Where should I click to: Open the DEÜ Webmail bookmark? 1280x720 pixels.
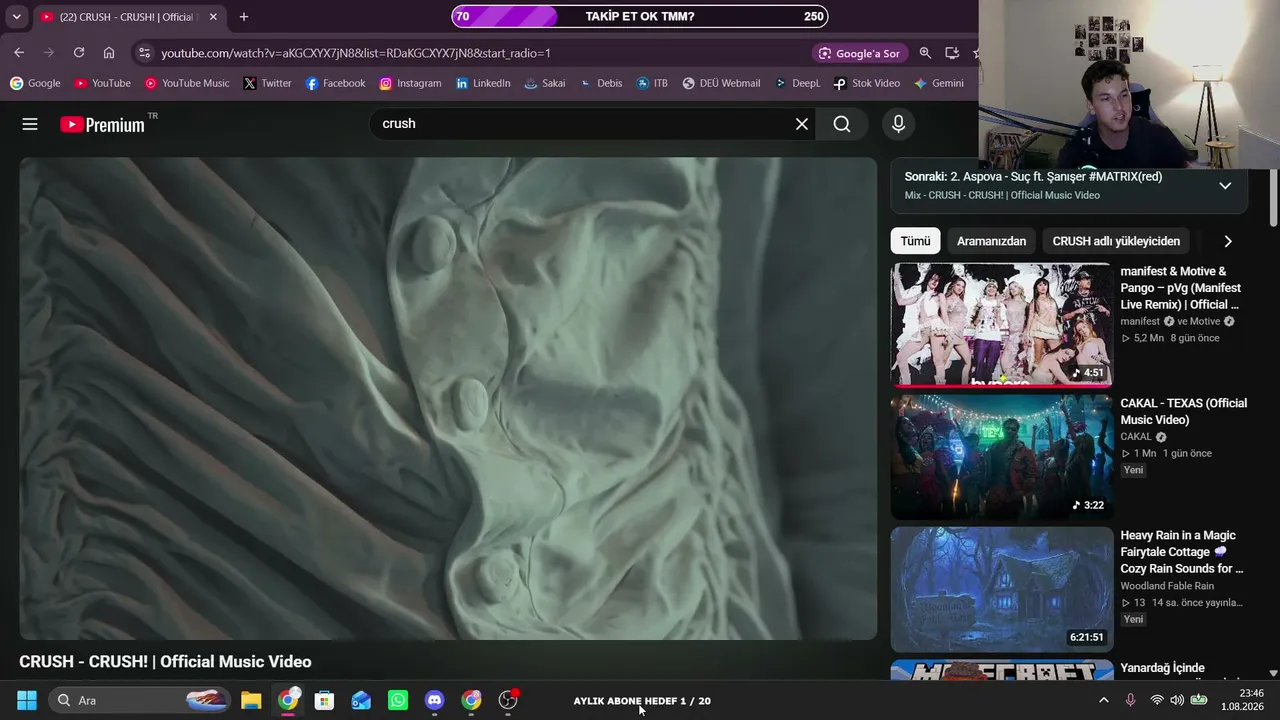coord(721,83)
